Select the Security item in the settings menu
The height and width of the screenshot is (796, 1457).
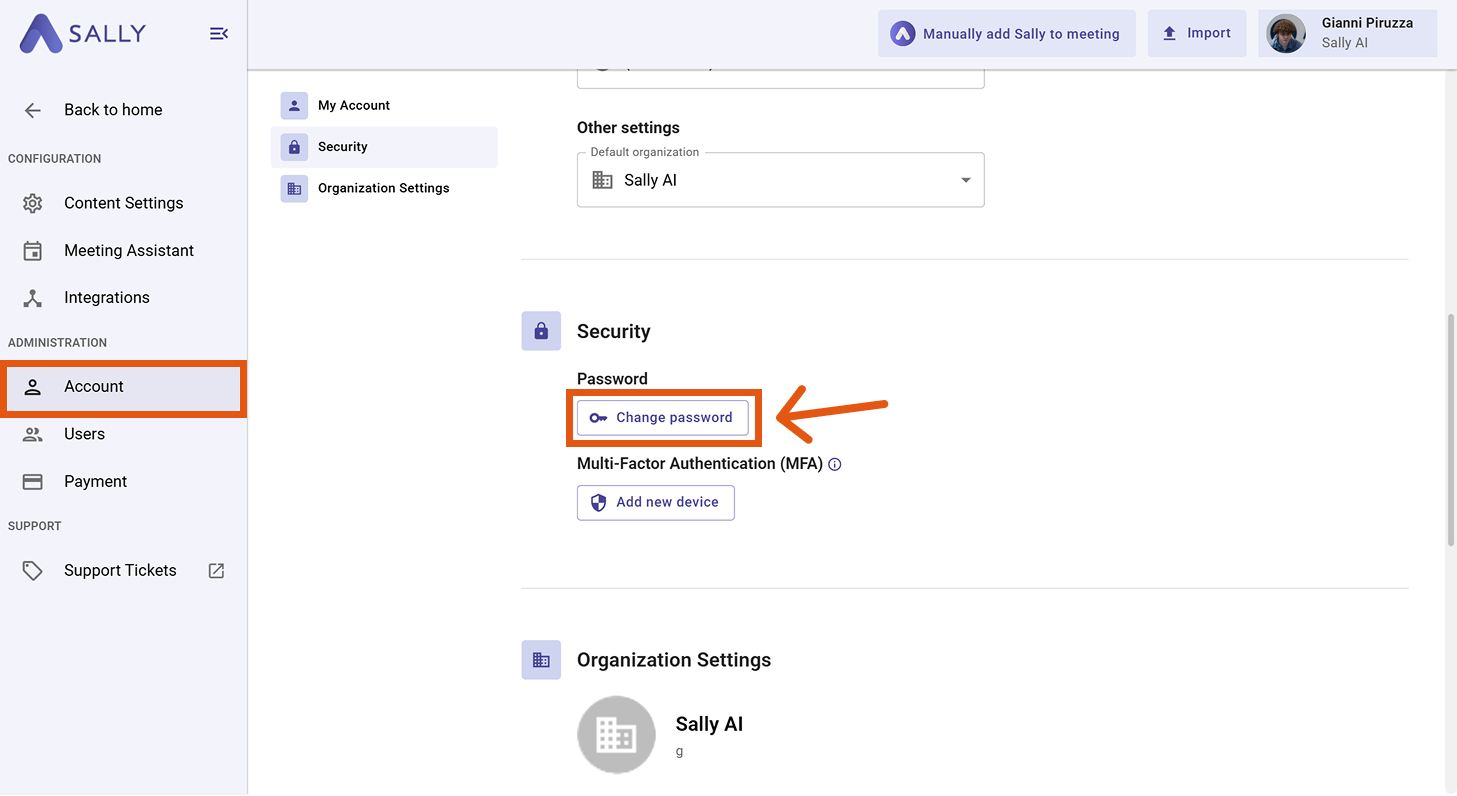tap(343, 146)
